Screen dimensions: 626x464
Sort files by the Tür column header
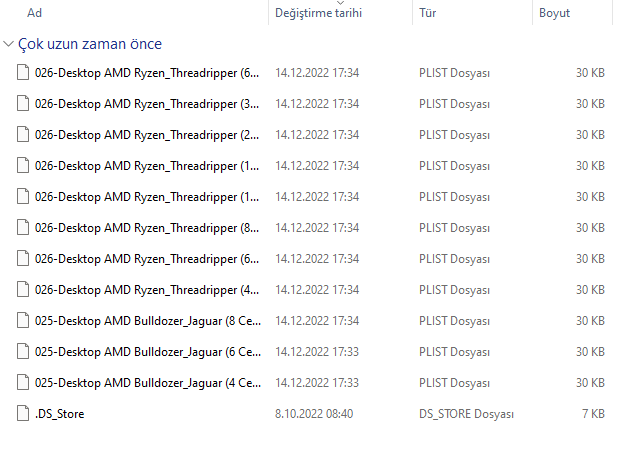pos(427,13)
